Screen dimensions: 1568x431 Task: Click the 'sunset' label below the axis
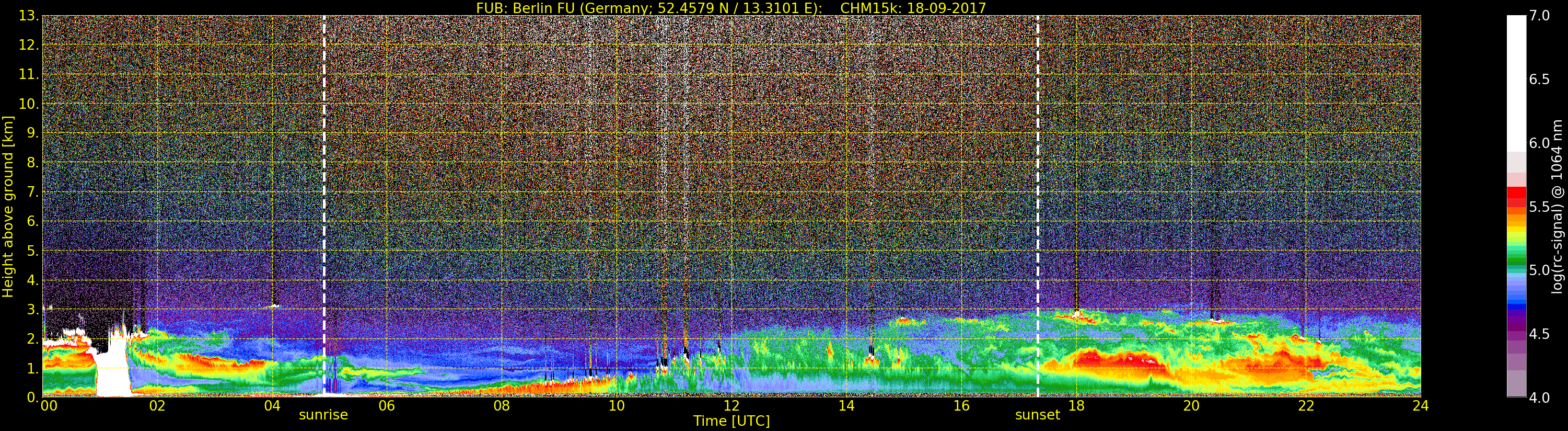[x=1037, y=415]
